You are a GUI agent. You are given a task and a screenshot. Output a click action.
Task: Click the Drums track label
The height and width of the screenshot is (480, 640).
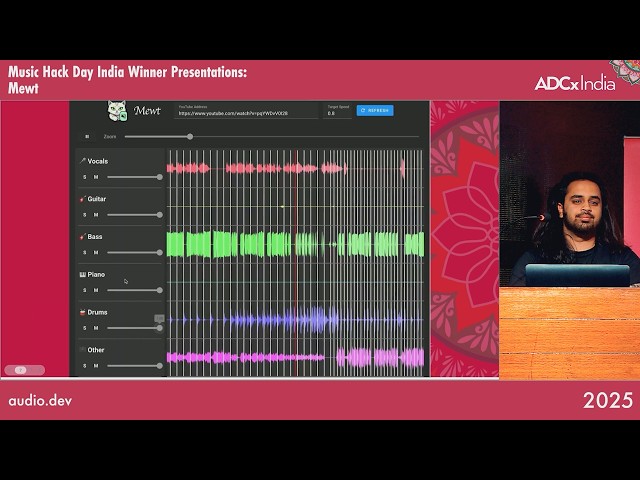coord(98,312)
